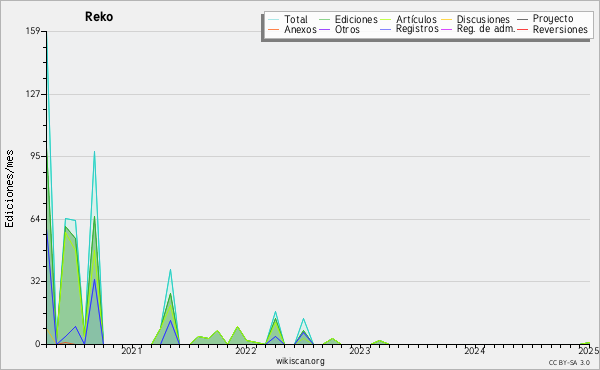This screenshot has width=600, height=370.
Task: Select the Artículos legend entry
Action: click(416, 19)
